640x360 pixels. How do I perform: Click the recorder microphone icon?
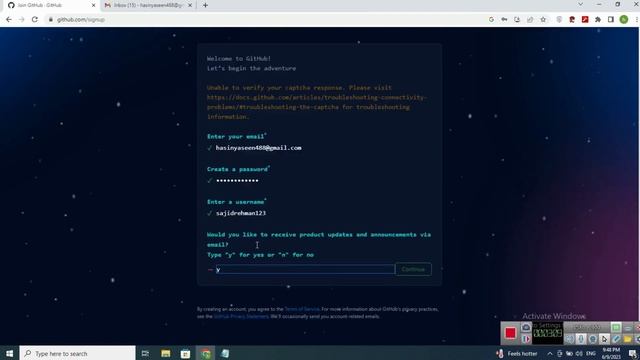pos(581,339)
